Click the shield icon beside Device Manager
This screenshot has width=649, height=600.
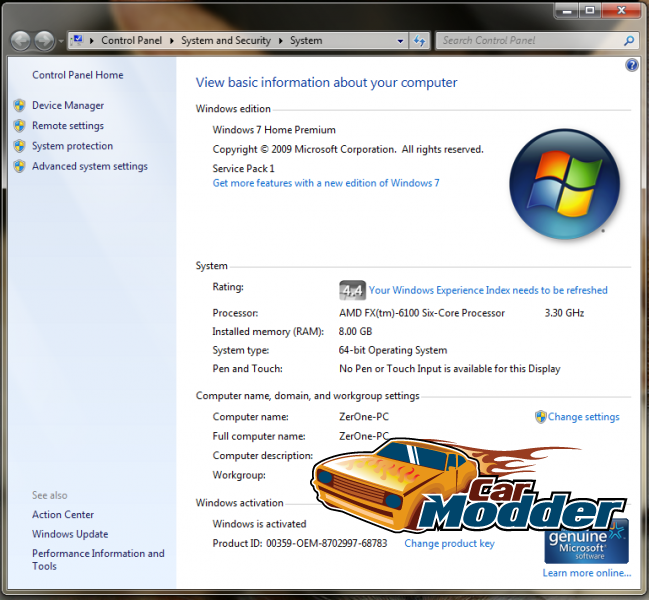coord(19,106)
